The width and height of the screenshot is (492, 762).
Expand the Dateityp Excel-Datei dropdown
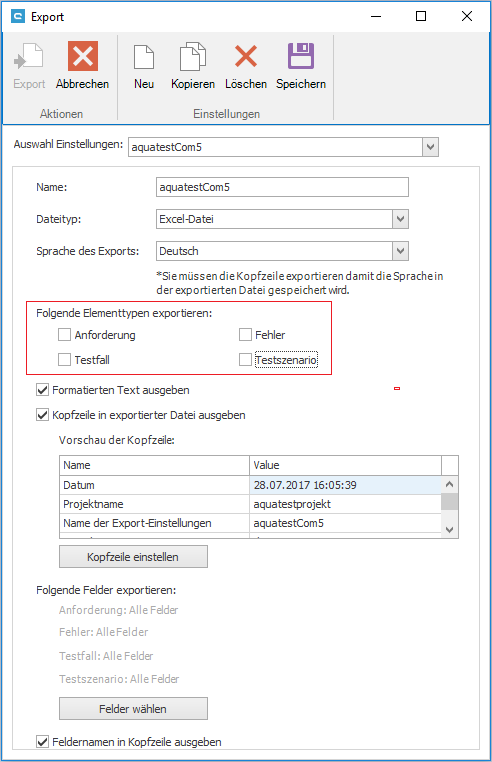coord(400,219)
